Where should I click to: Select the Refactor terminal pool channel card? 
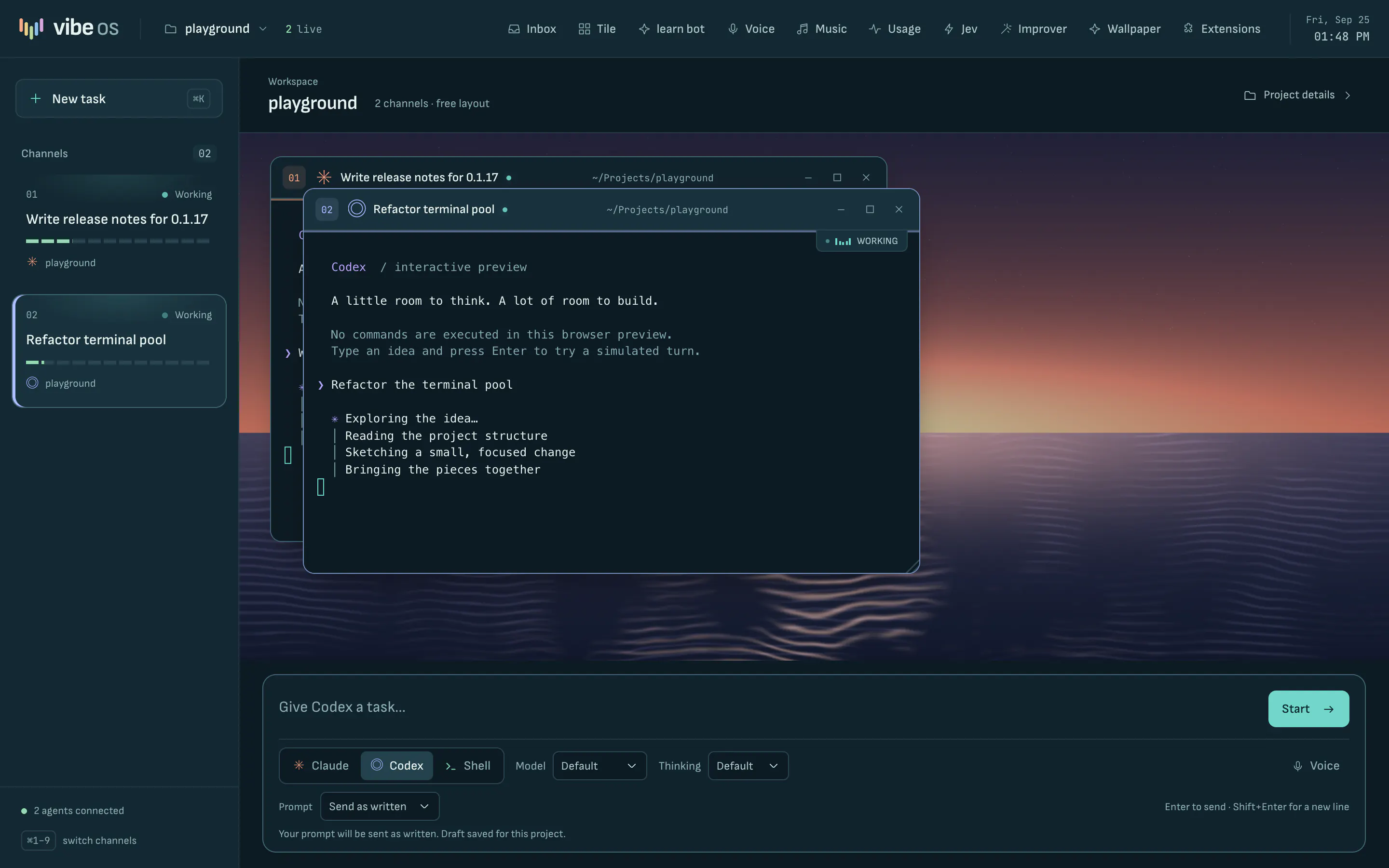(x=119, y=351)
